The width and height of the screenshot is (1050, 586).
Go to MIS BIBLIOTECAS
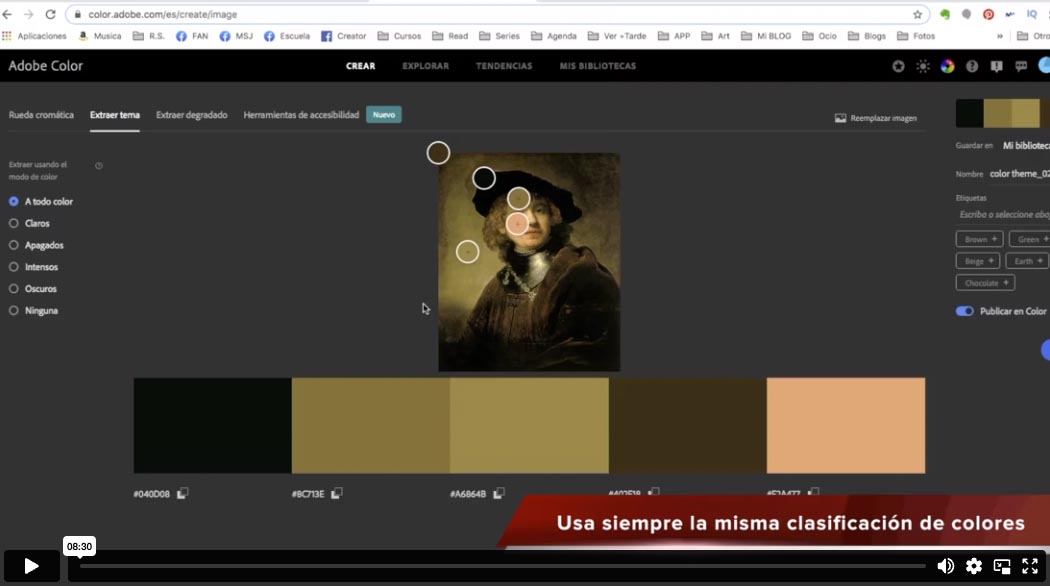click(x=597, y=66)
